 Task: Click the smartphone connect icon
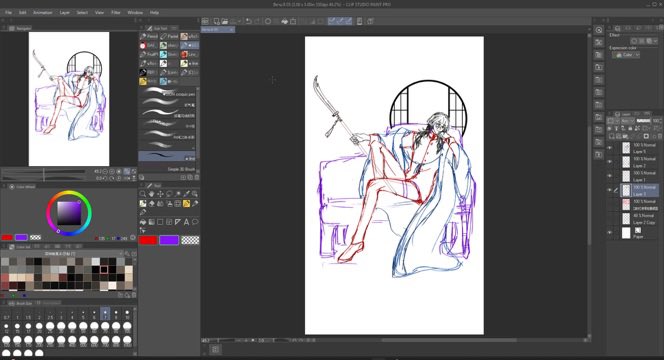point(360,21)
